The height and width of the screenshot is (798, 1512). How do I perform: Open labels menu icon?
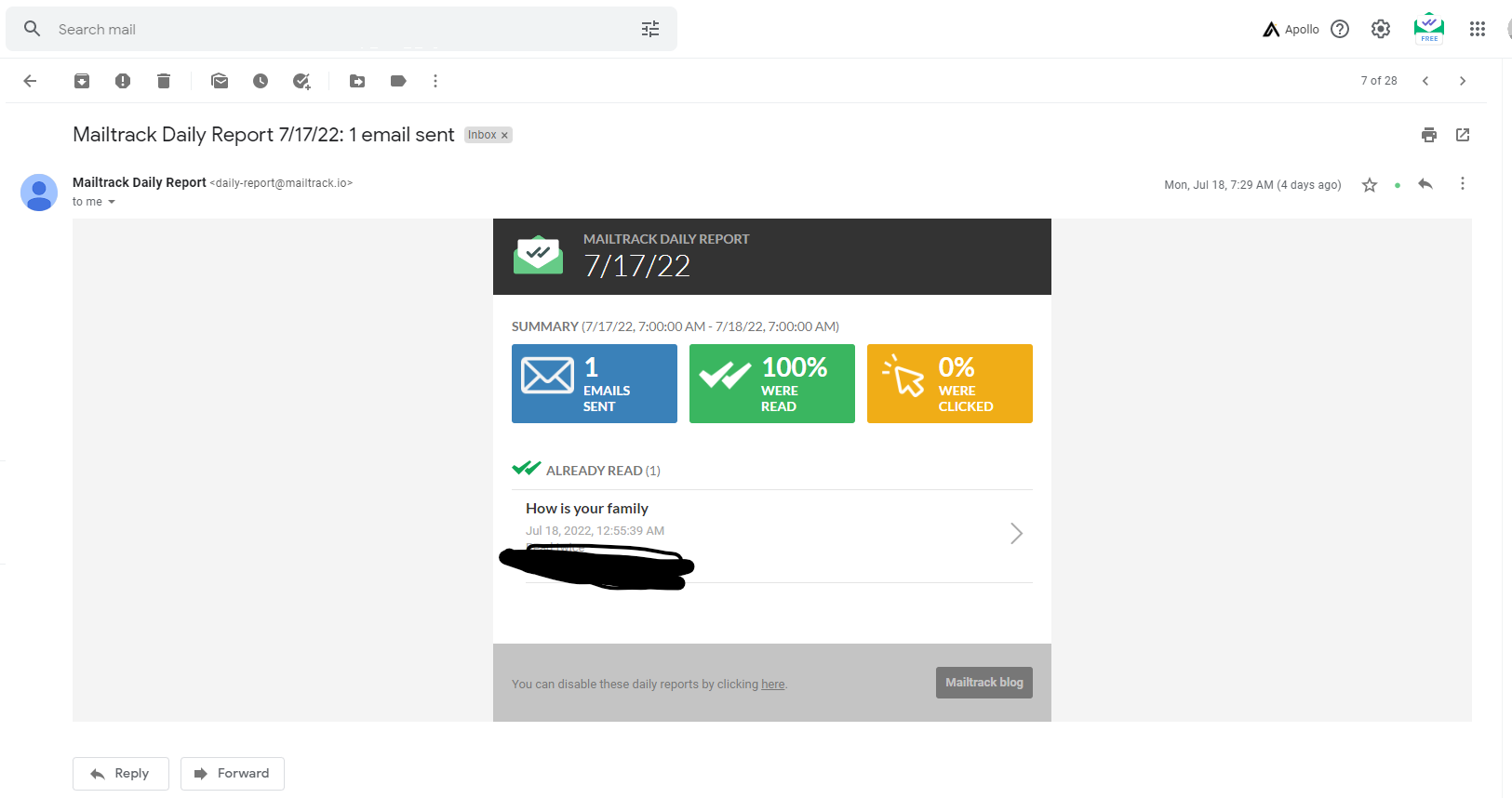point(398,81)
